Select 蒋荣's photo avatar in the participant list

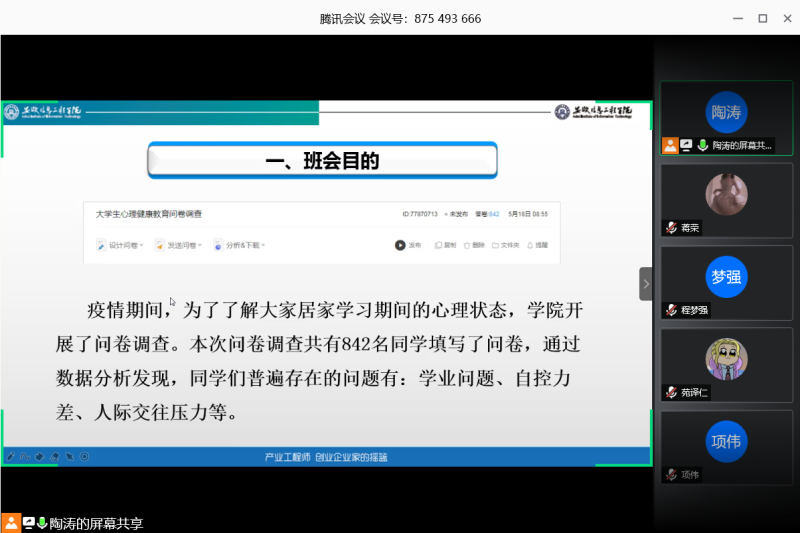pyautogui.click(x=727, y=194)
